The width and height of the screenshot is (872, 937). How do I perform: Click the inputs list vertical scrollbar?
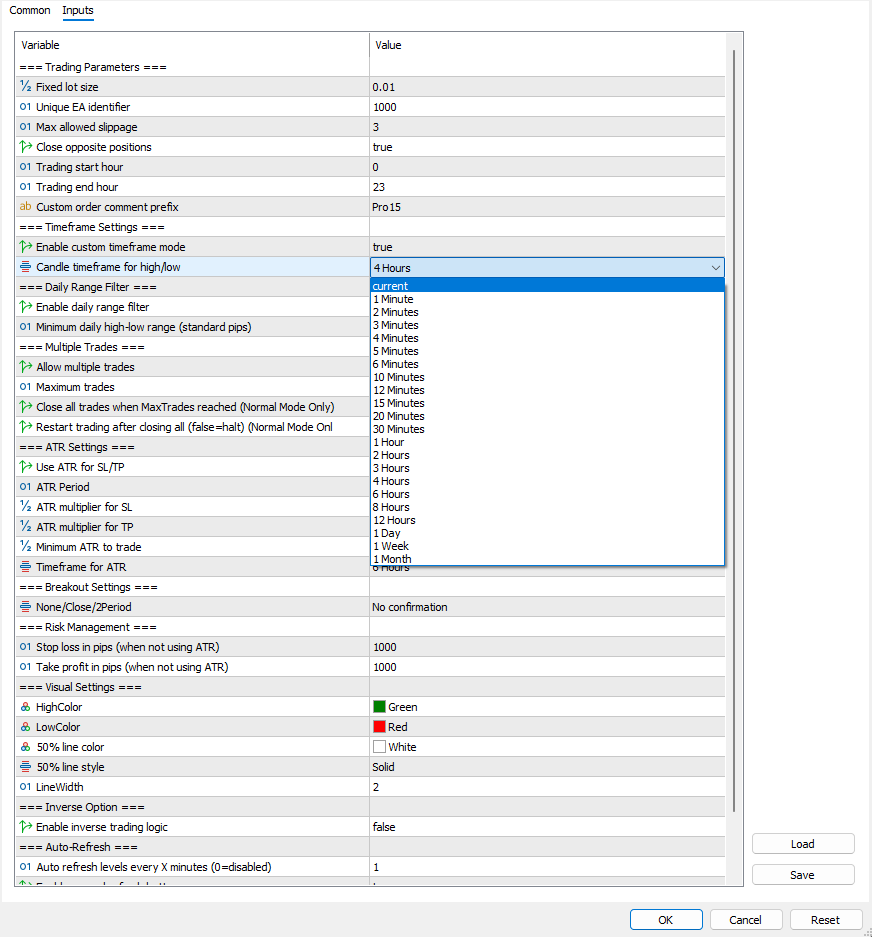(733, 430)
